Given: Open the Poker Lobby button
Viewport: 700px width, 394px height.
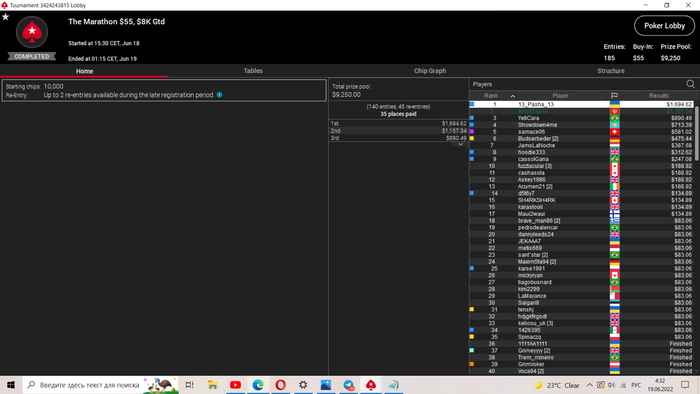Looking at the screenshot, I should pyautogui.click(x=664, y=26).
